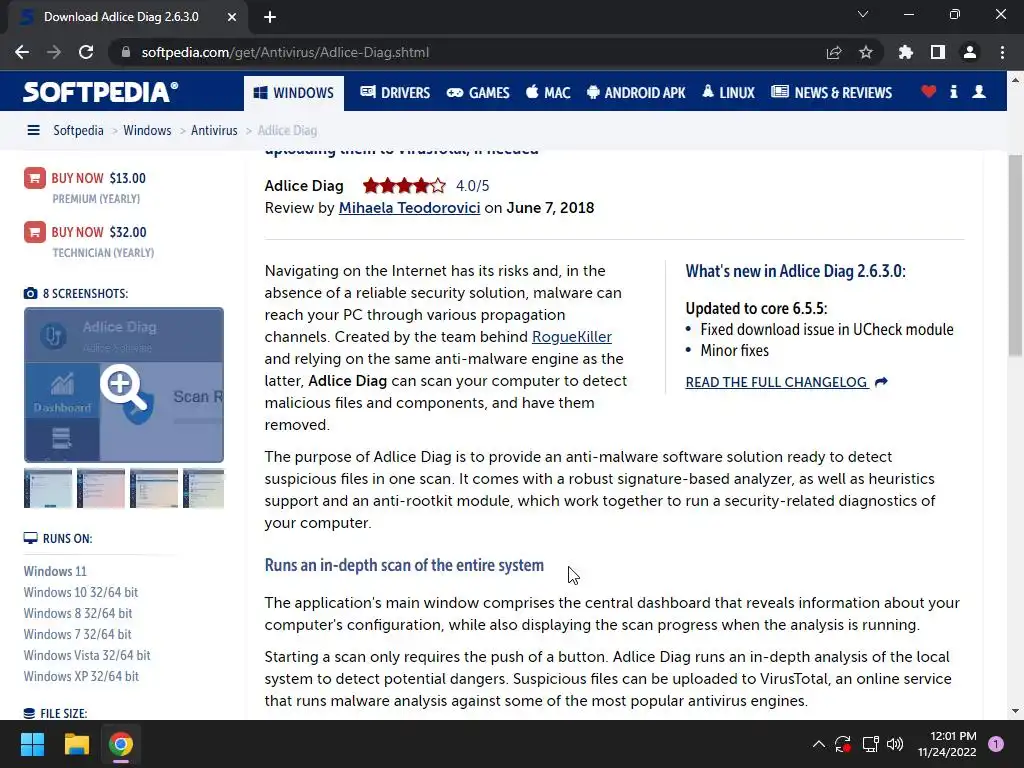Switch to the Drivers section
The image size is (1024, 768).
(x=395, y=93)
